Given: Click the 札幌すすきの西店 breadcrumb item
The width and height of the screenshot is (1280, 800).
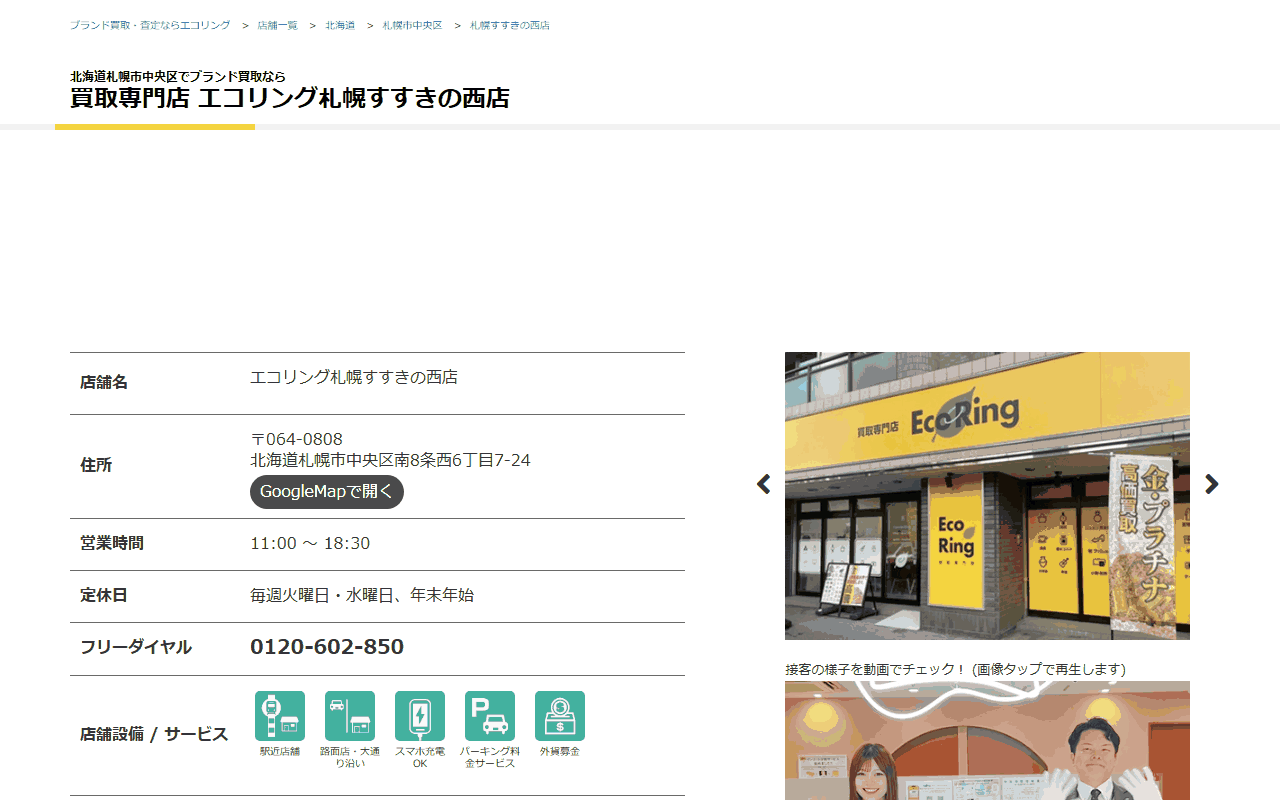Looking at the screenshot, I should 510,25.
